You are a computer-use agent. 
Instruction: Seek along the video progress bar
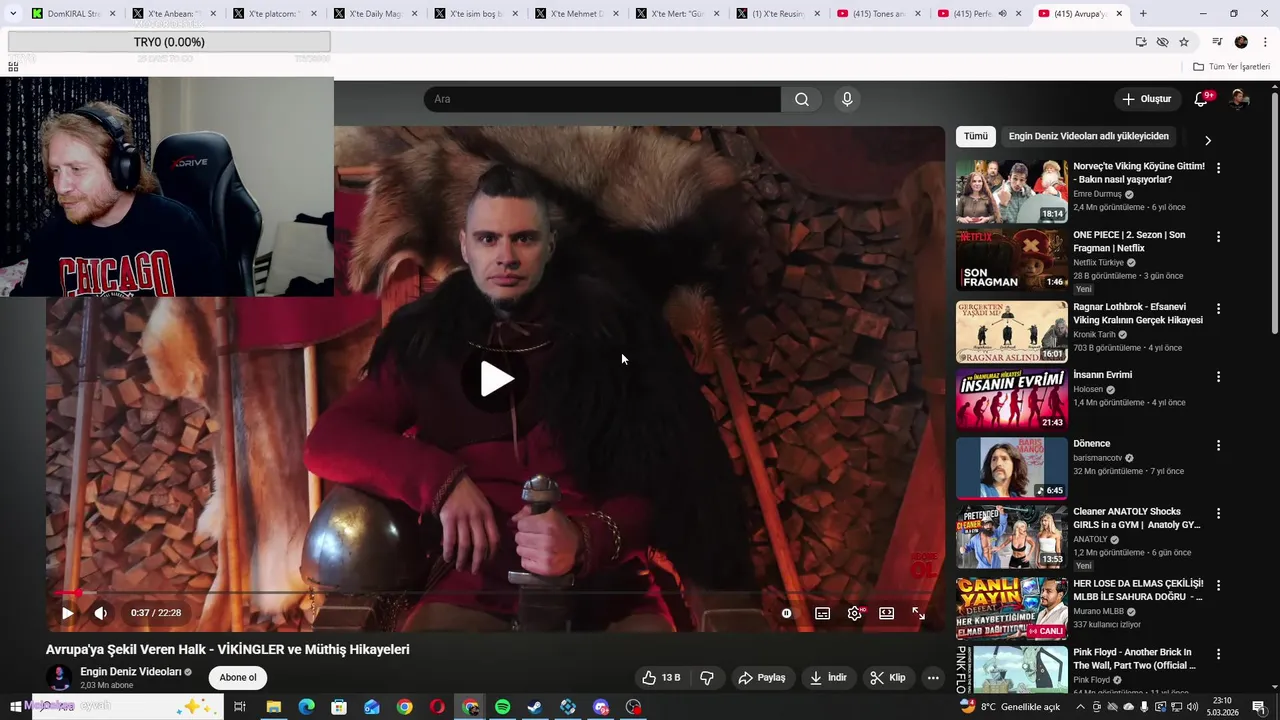click(495, 593)
